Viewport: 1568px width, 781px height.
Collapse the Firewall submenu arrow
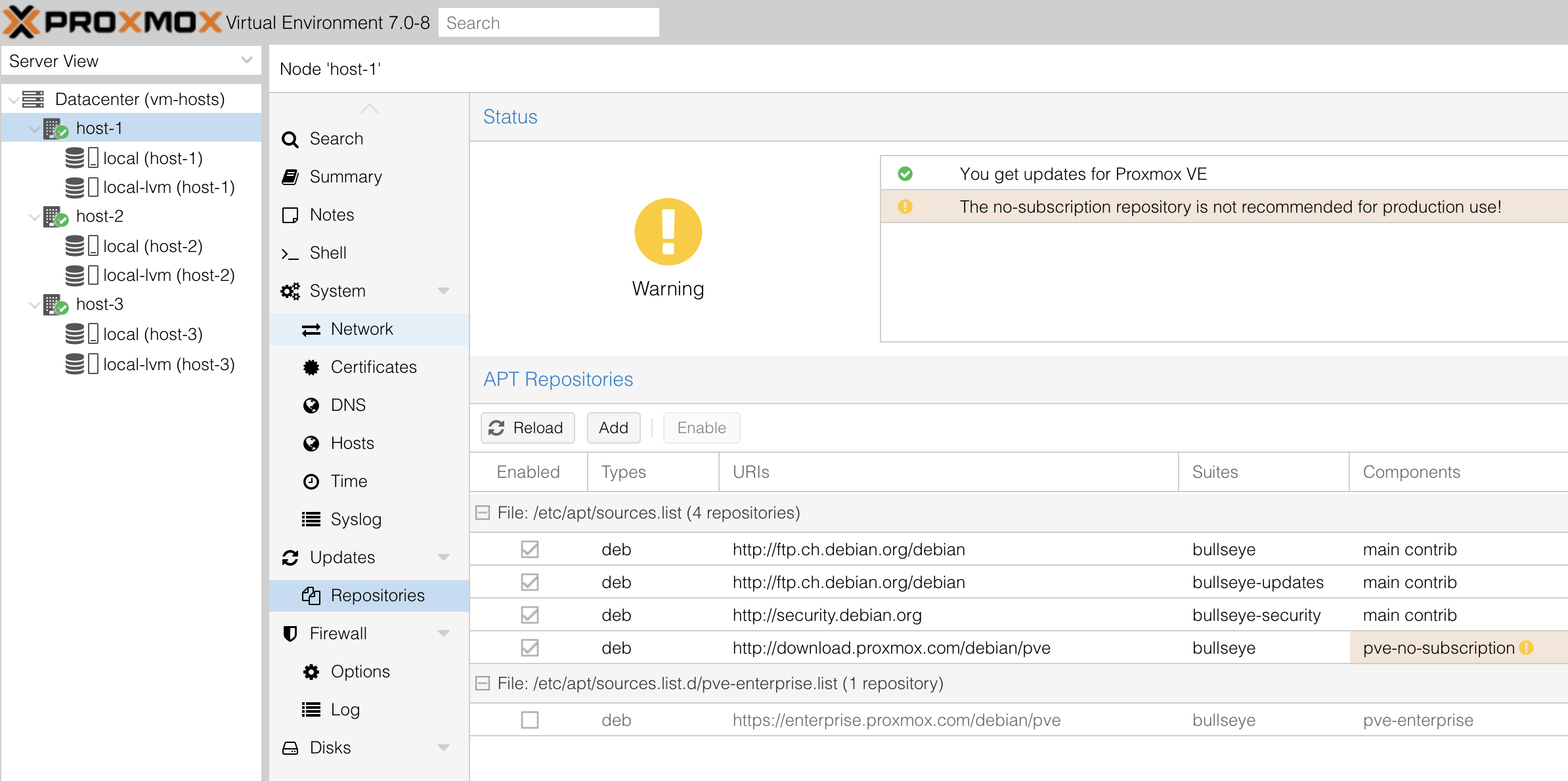point(444,633)
